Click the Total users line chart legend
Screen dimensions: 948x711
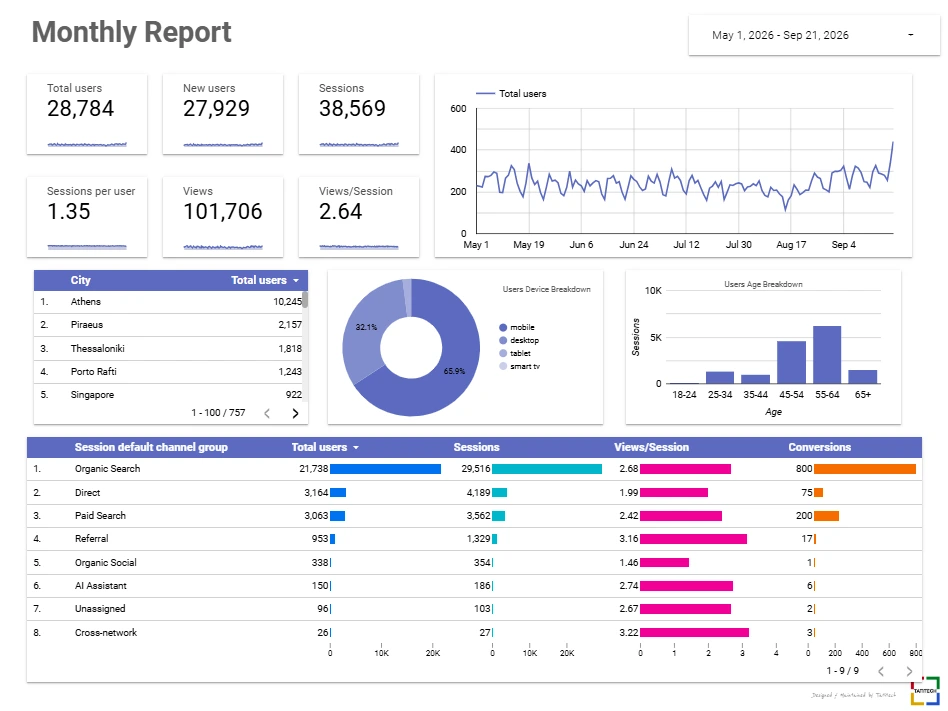511,94
